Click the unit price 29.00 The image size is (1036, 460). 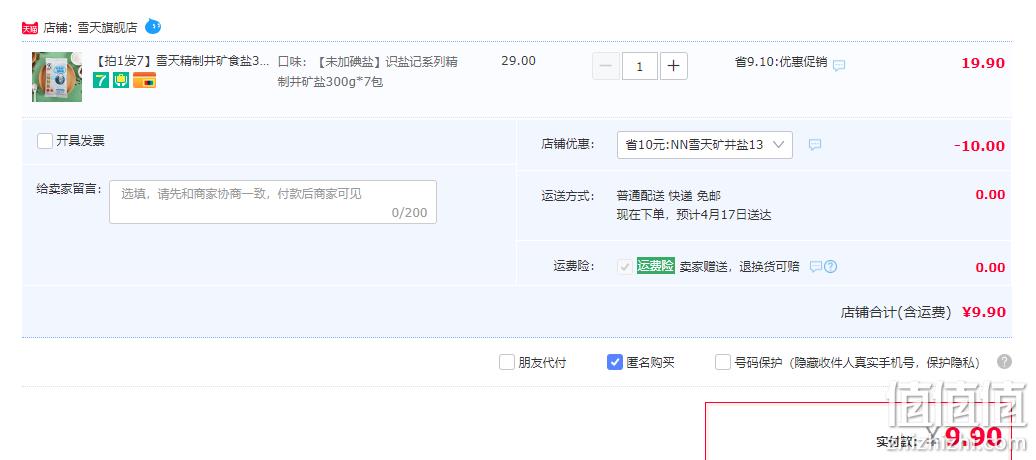519,61
